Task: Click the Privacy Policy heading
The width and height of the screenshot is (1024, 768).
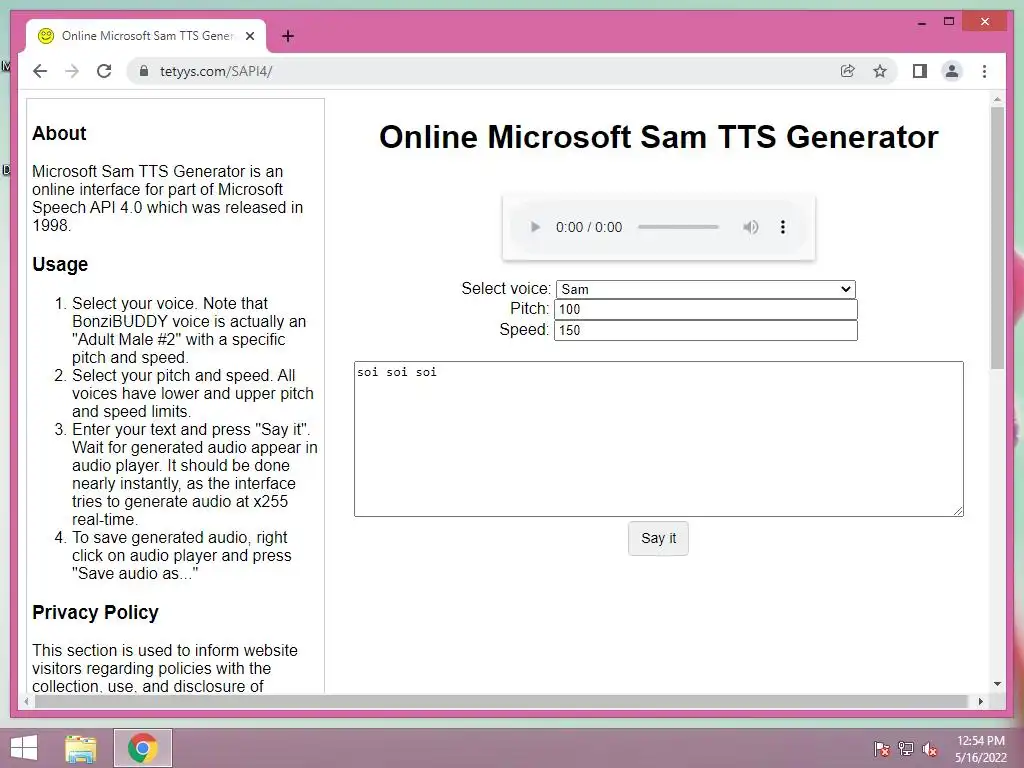Action: [x=95, y=613]
